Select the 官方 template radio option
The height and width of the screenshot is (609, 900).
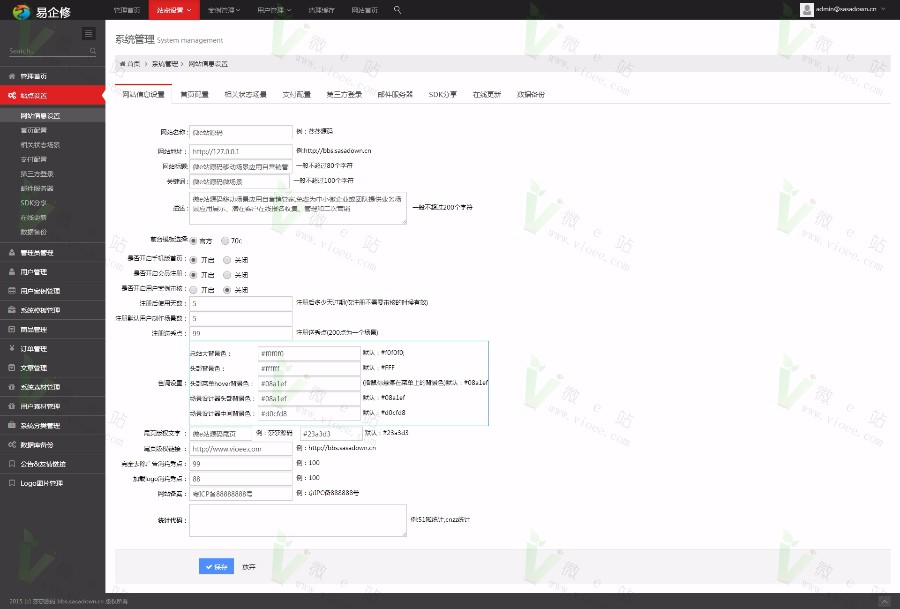click(x=193, y=241)
